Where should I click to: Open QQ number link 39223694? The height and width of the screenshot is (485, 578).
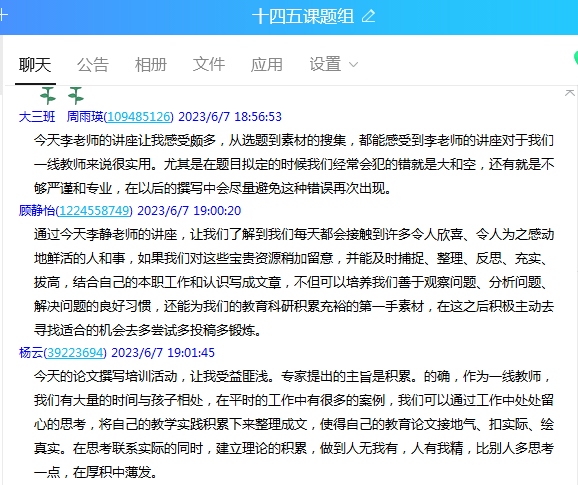tap(75, 353)
